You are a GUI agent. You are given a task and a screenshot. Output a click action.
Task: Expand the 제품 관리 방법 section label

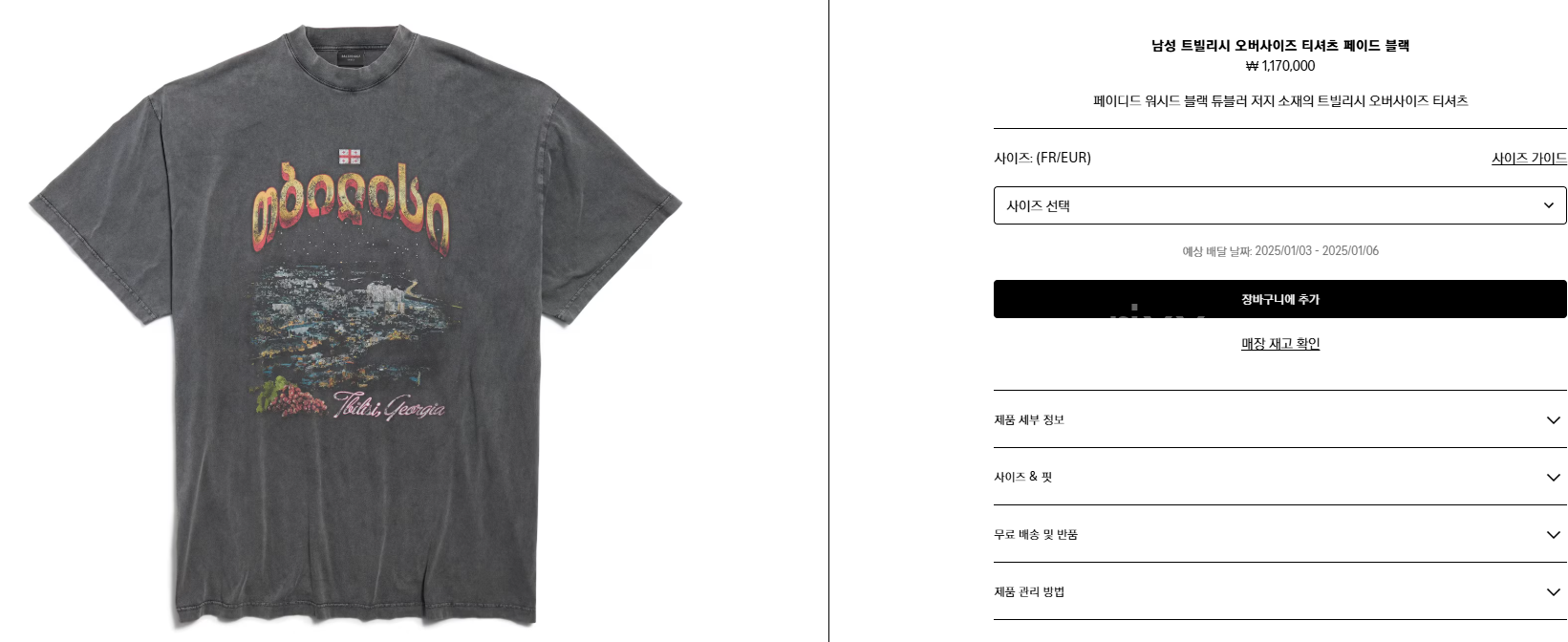click(1029, 591)
